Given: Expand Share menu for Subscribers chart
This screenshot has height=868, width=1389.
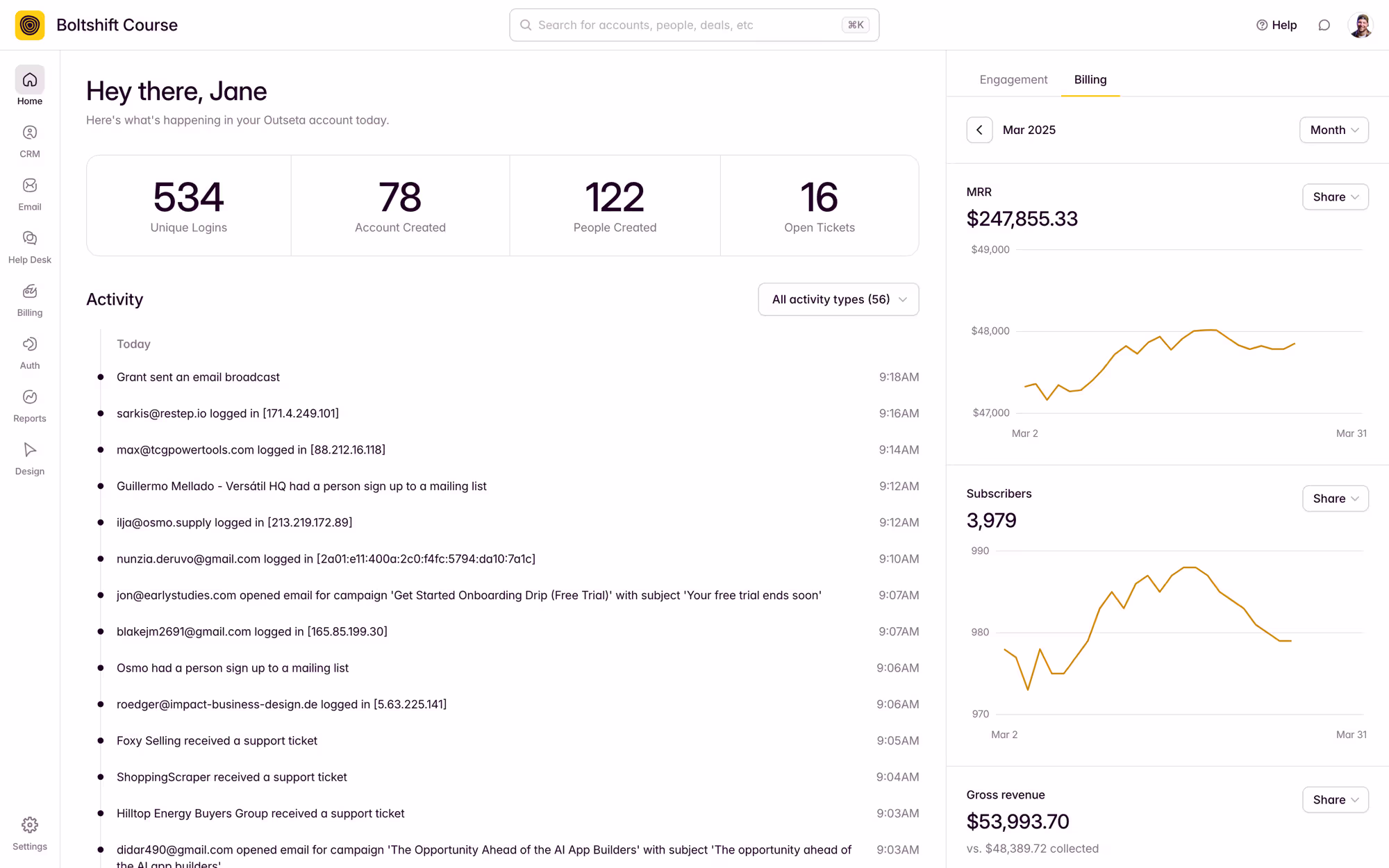Looking at the screenshot, I should click(1335, 499).
